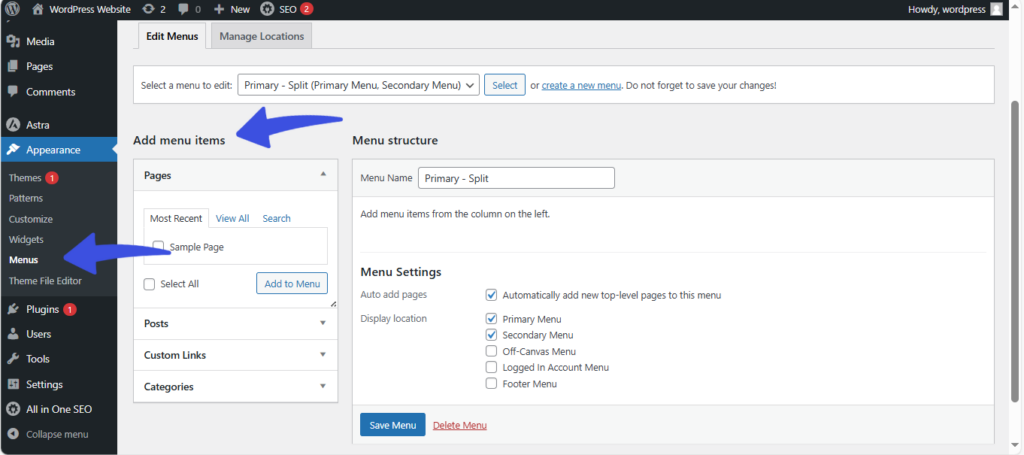The image size is (1024, 455).
Task: Click the plus New icon
Action: [219, 9]
